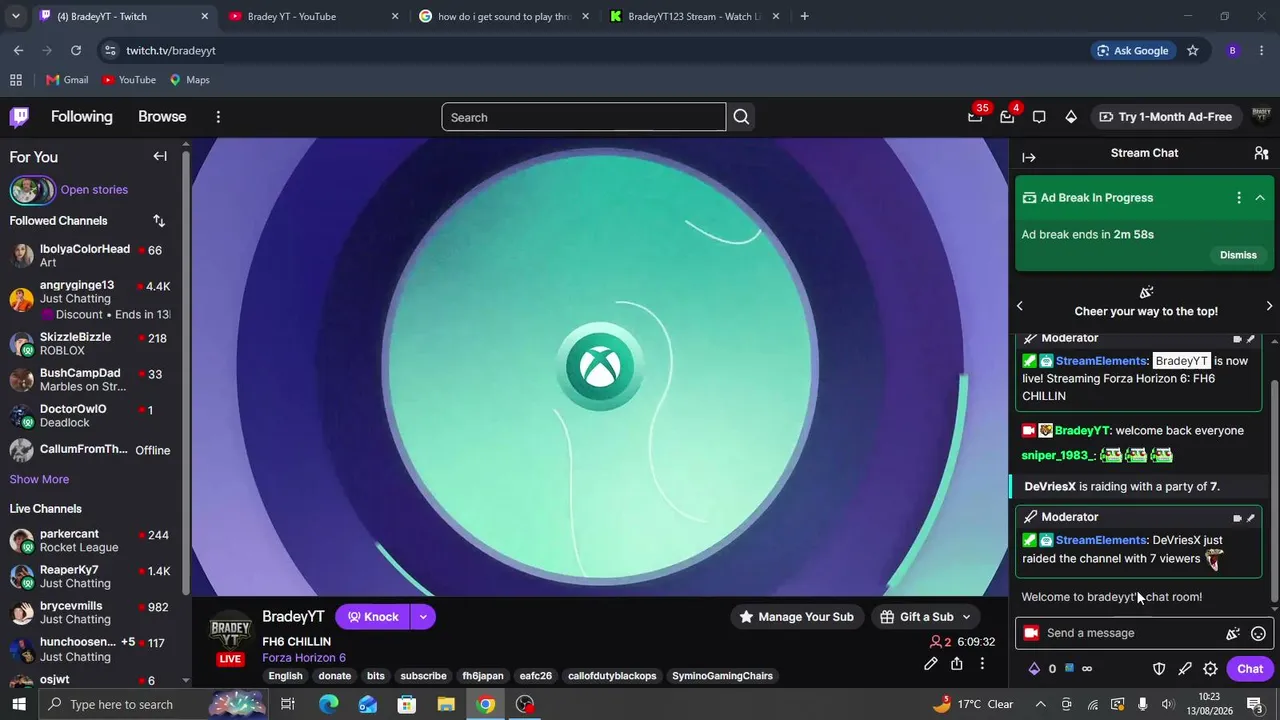
Task: Click the eafc26 stream tag
Action: tap(536, 676)
